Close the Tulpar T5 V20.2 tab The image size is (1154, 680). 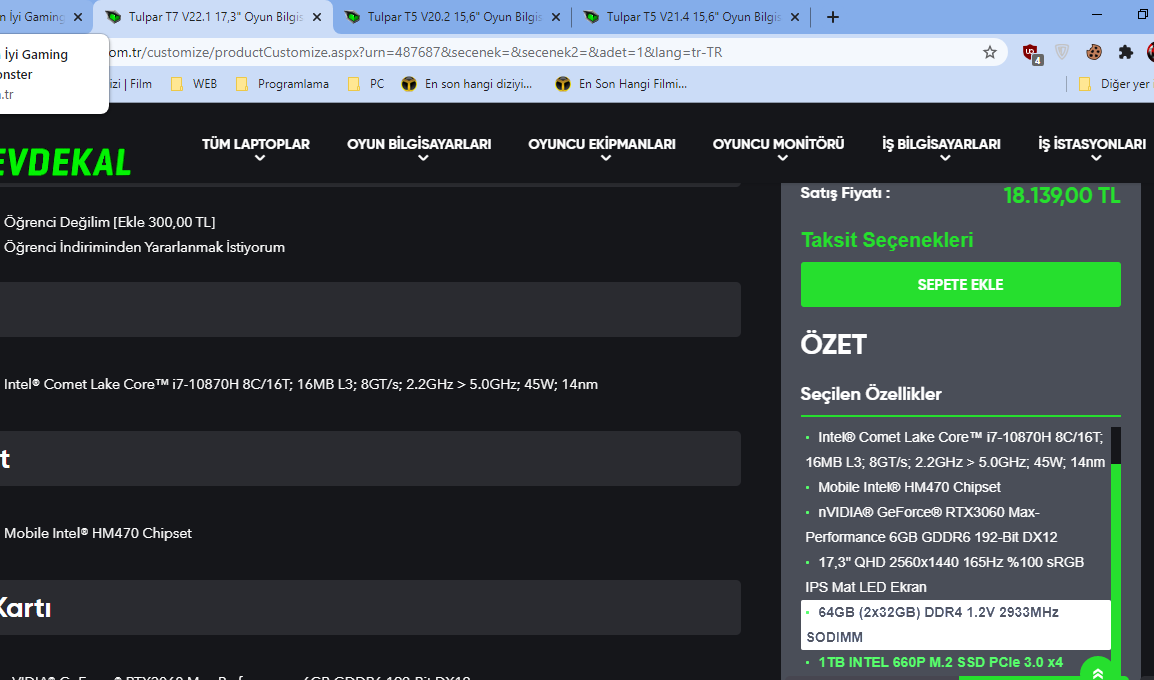(x=556, y=17)
